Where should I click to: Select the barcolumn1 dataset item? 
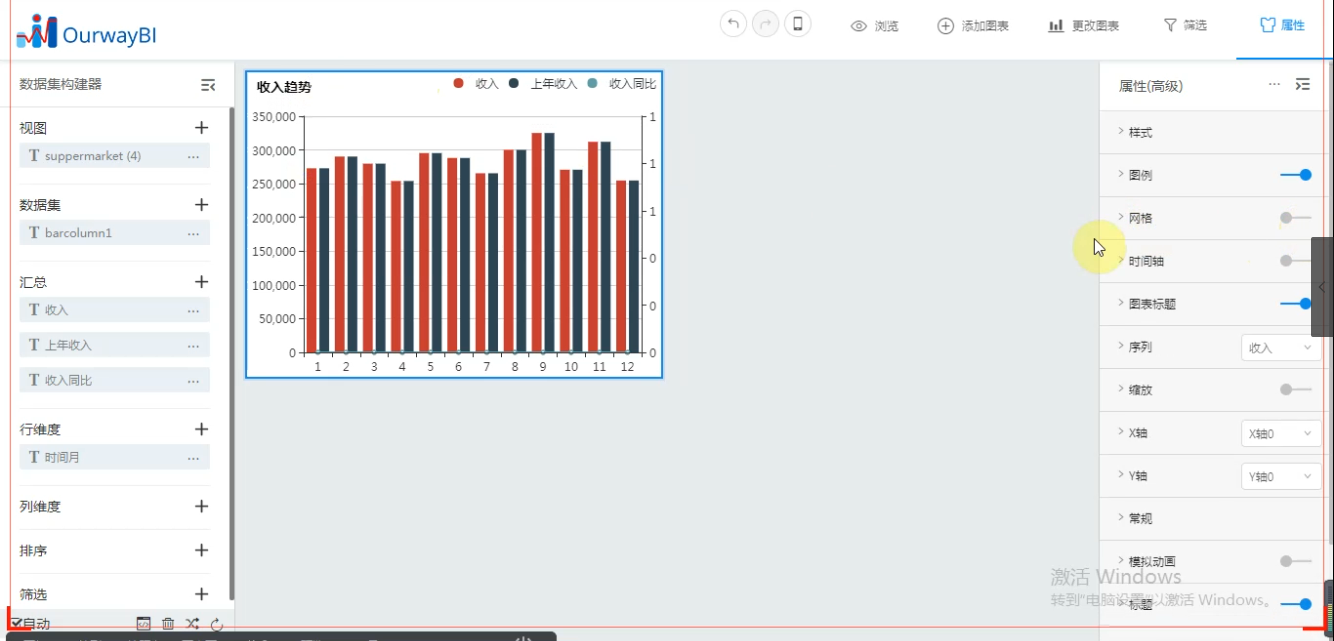[x=115, y=233]
